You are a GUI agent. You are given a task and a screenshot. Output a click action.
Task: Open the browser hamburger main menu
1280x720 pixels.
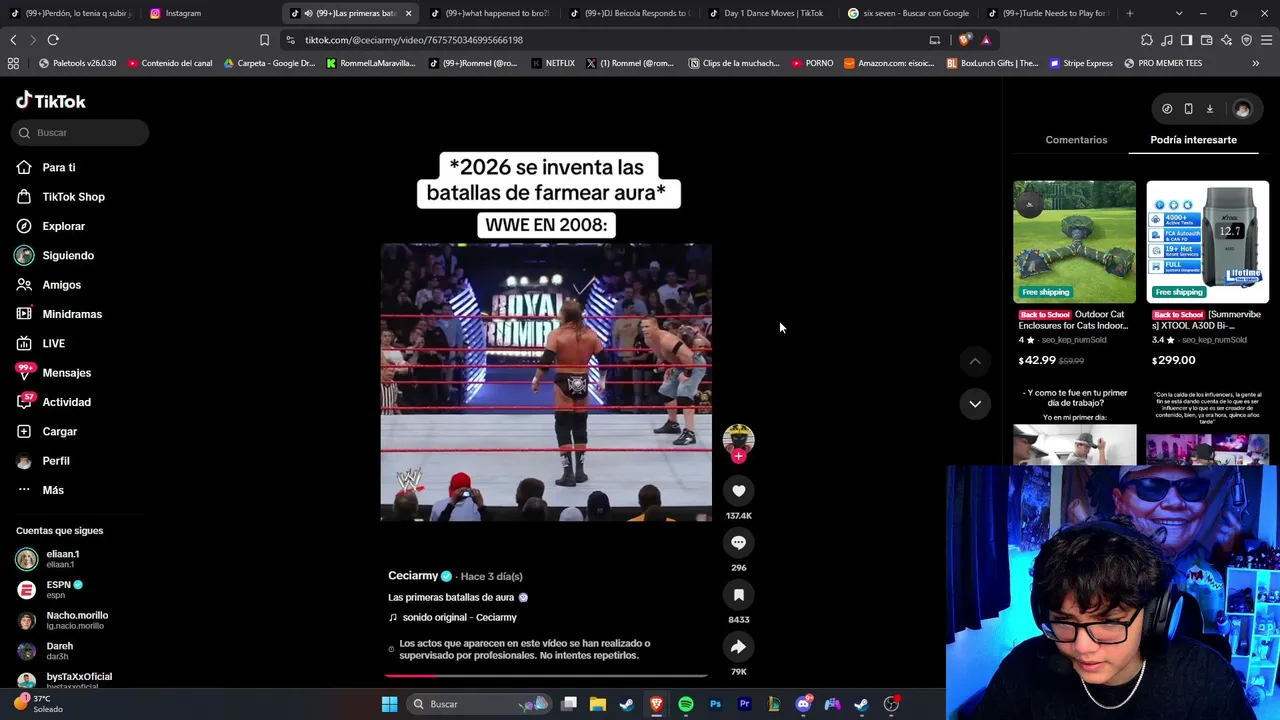[1267, 40]
